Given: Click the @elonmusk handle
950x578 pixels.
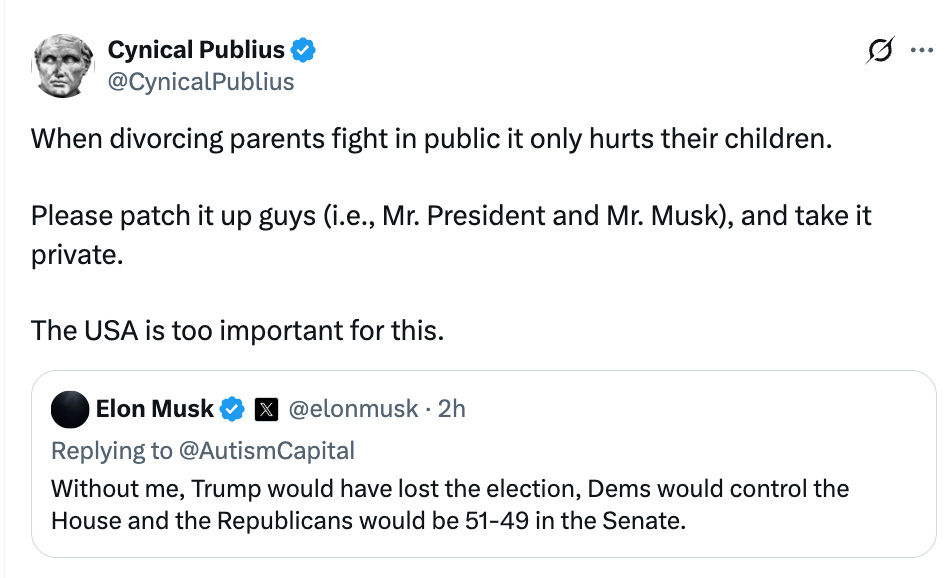Looking at the screenshot, I should coord(353,410).
